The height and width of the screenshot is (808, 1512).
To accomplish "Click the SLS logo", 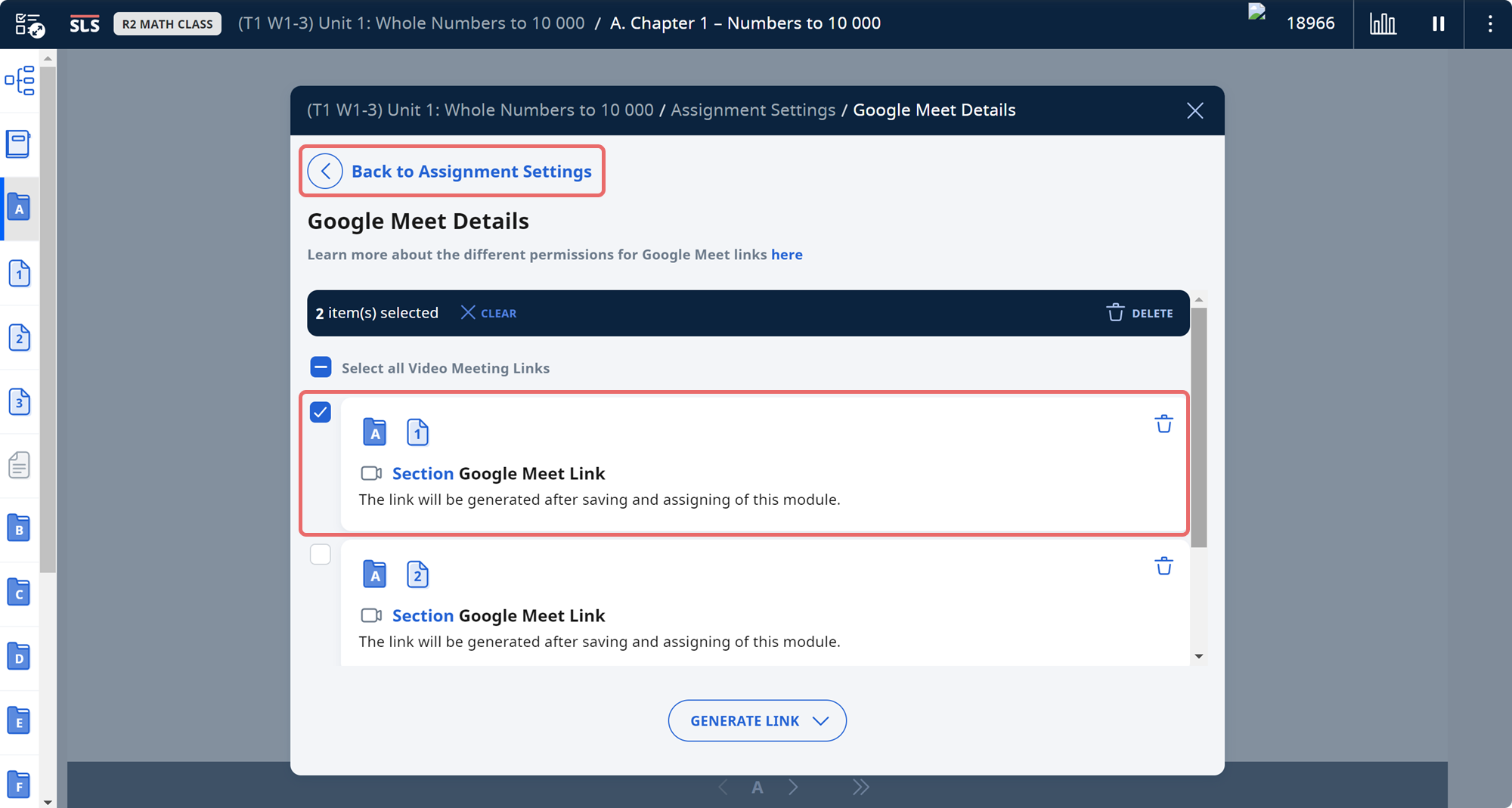I will coord(85,24).
